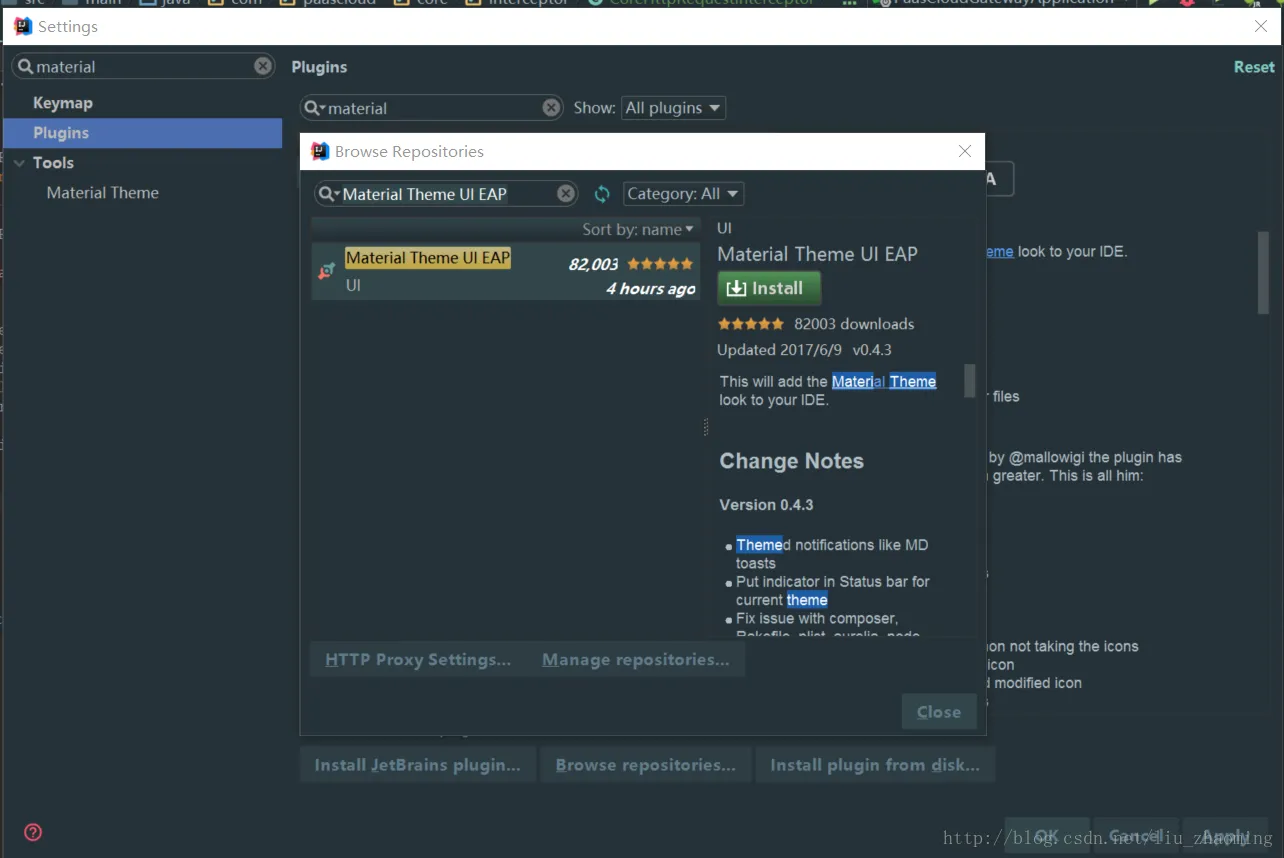Click the Reset link in Settings
Viewport: 1284px width, 858px height.
tap(1254, 67)
